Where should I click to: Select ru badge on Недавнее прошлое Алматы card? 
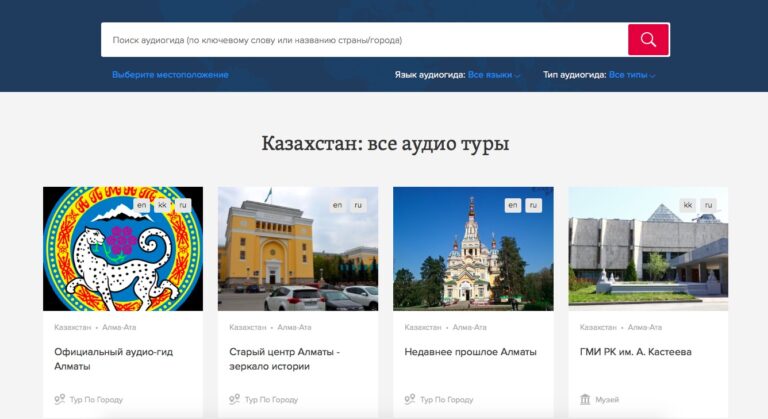coord(533,205)
